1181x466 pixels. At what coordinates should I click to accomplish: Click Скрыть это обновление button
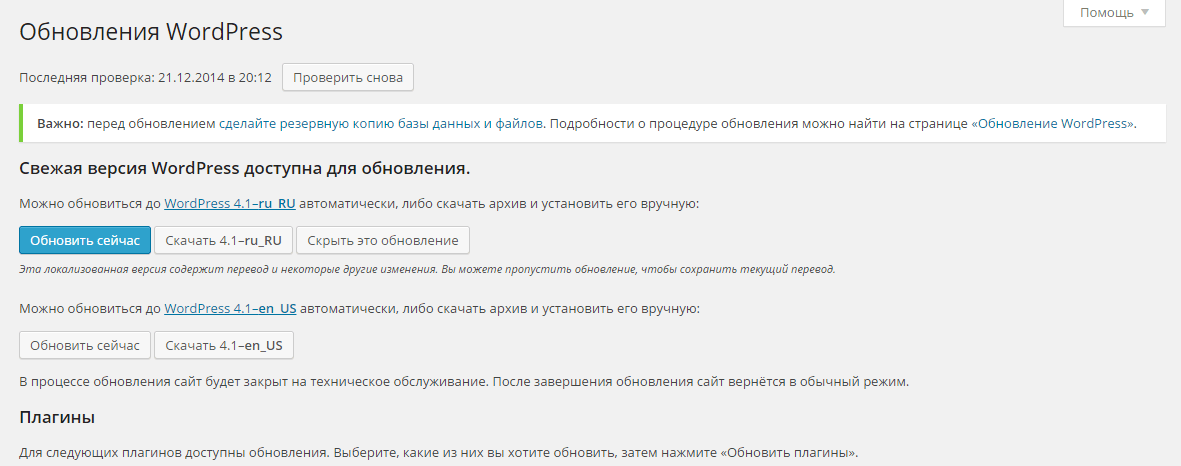point(383,240)
